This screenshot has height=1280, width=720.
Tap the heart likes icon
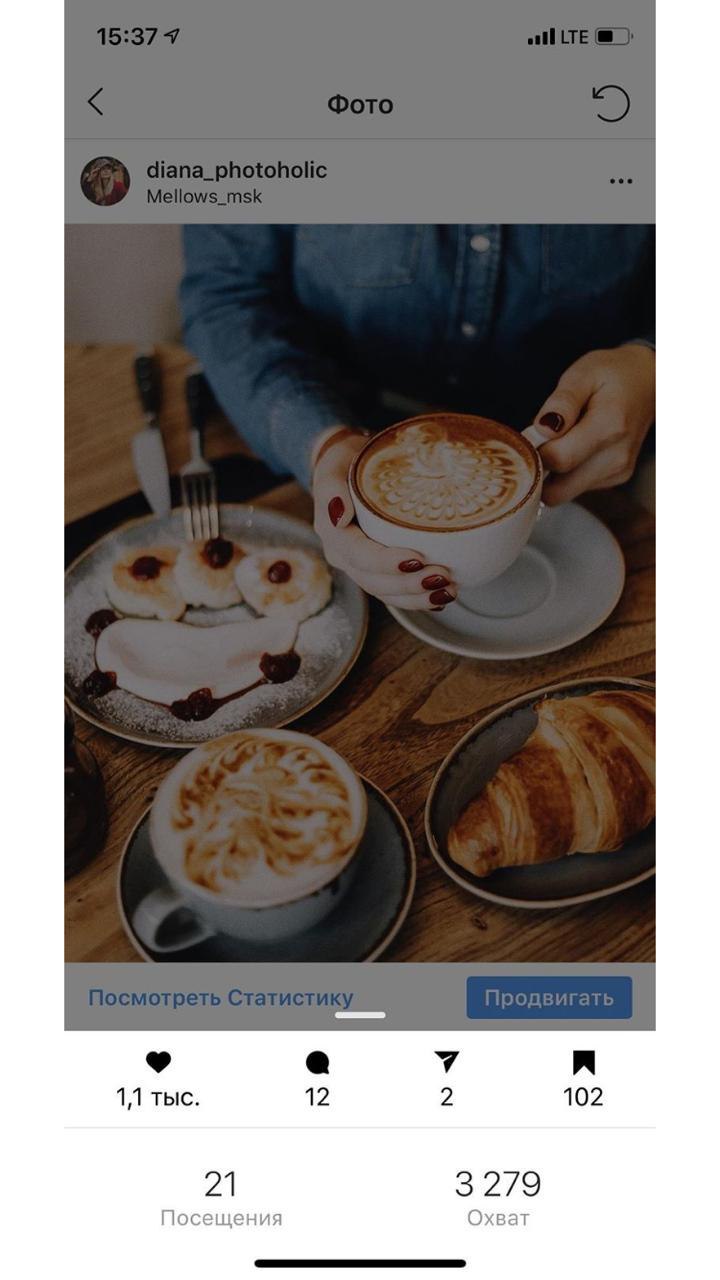point(158,1062)
